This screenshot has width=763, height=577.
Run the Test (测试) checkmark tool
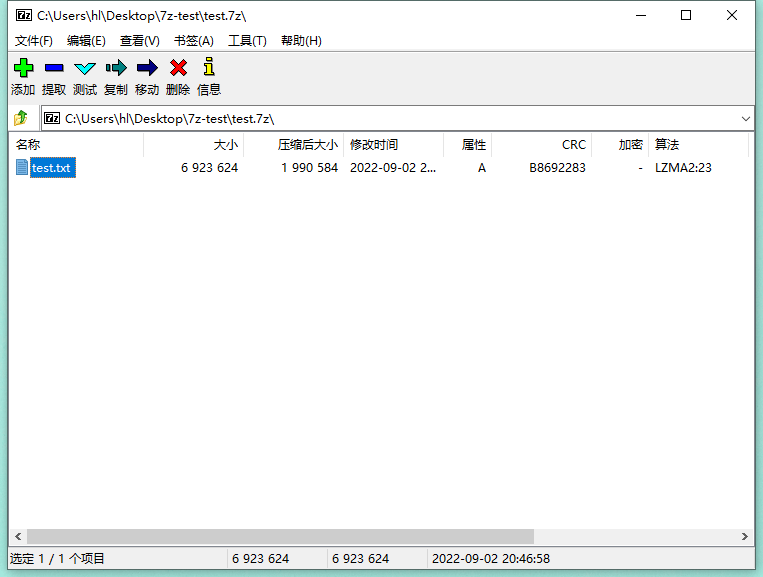(x=85, y=68)
